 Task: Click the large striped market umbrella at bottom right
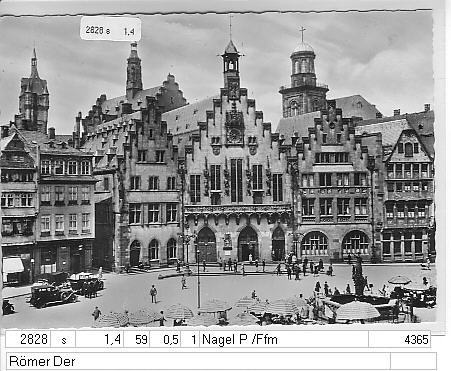click(x=358, y=311)
